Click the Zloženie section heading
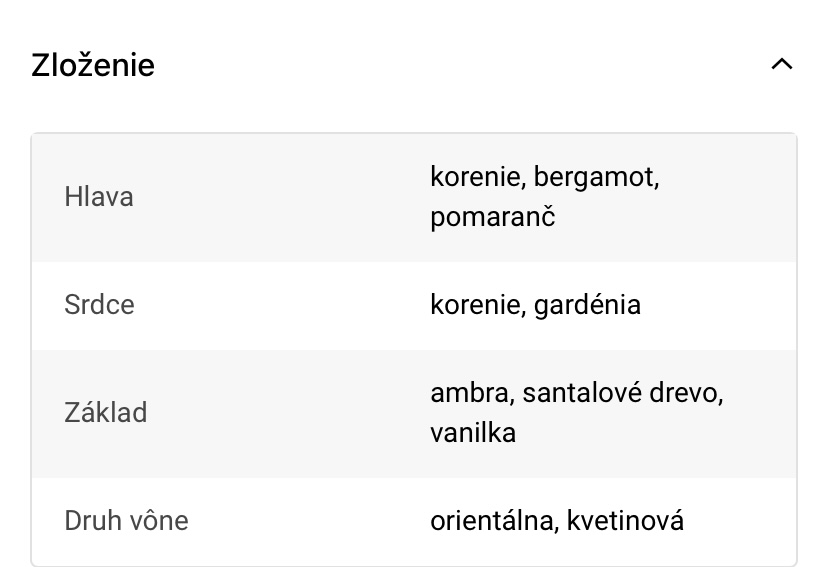Image resolution: width=828 pixels, height=567 pixels. pos(93,66)
